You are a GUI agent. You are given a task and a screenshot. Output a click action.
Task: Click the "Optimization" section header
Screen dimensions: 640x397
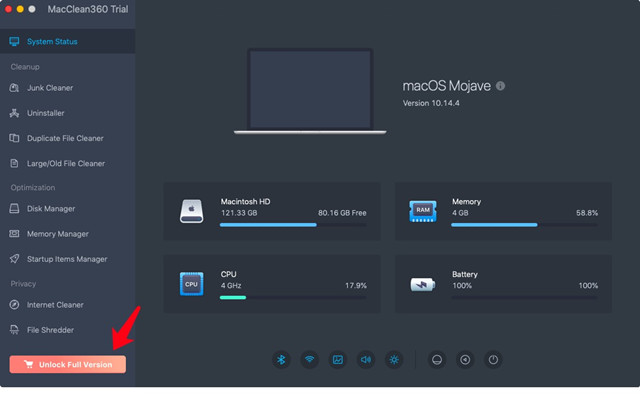[x=33, y=188]
